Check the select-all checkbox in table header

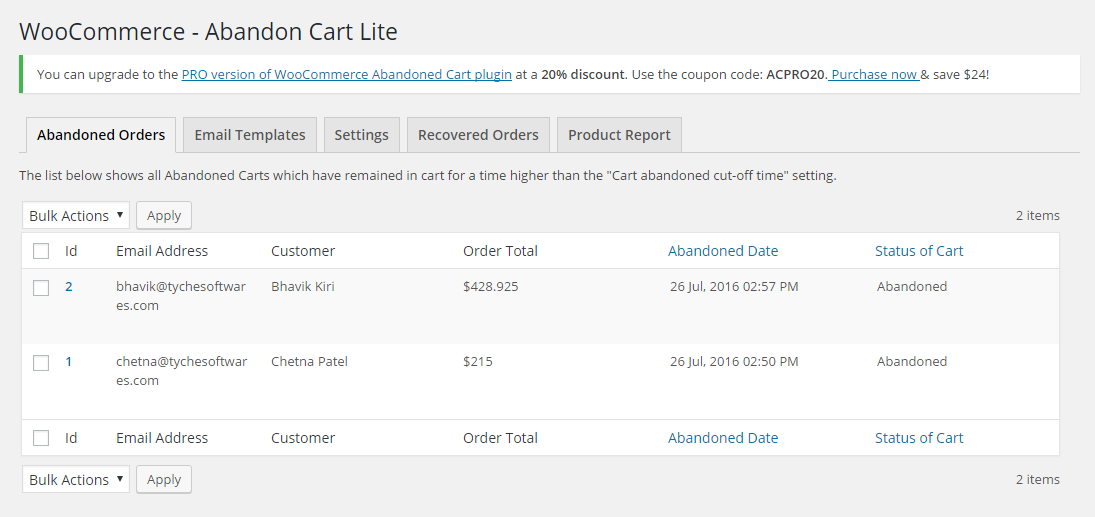41,251
